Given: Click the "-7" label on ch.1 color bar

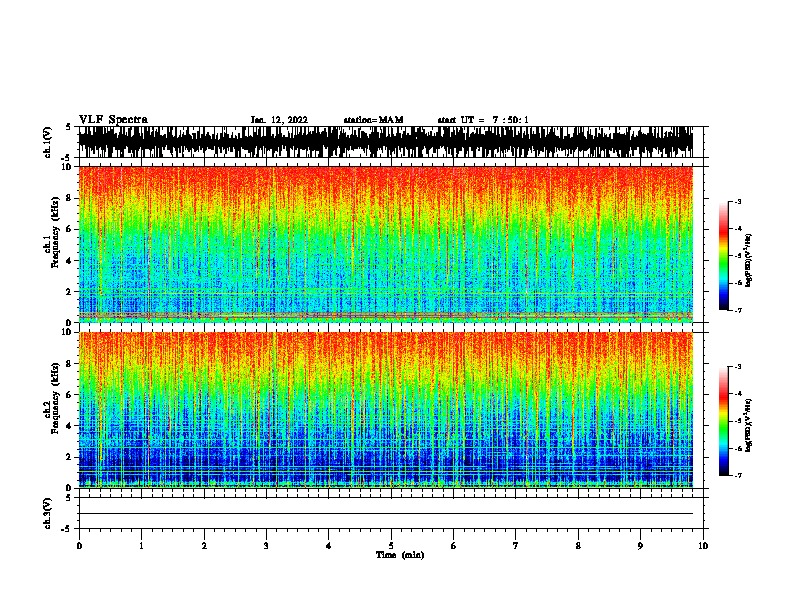Looking at the screenshot, I should (737, 310).
